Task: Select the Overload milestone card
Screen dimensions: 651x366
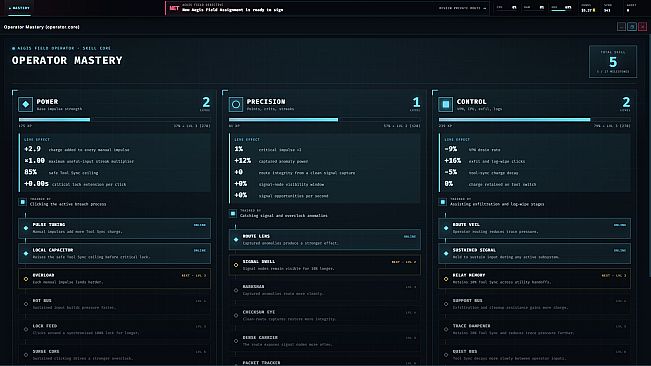Action: 114,279
